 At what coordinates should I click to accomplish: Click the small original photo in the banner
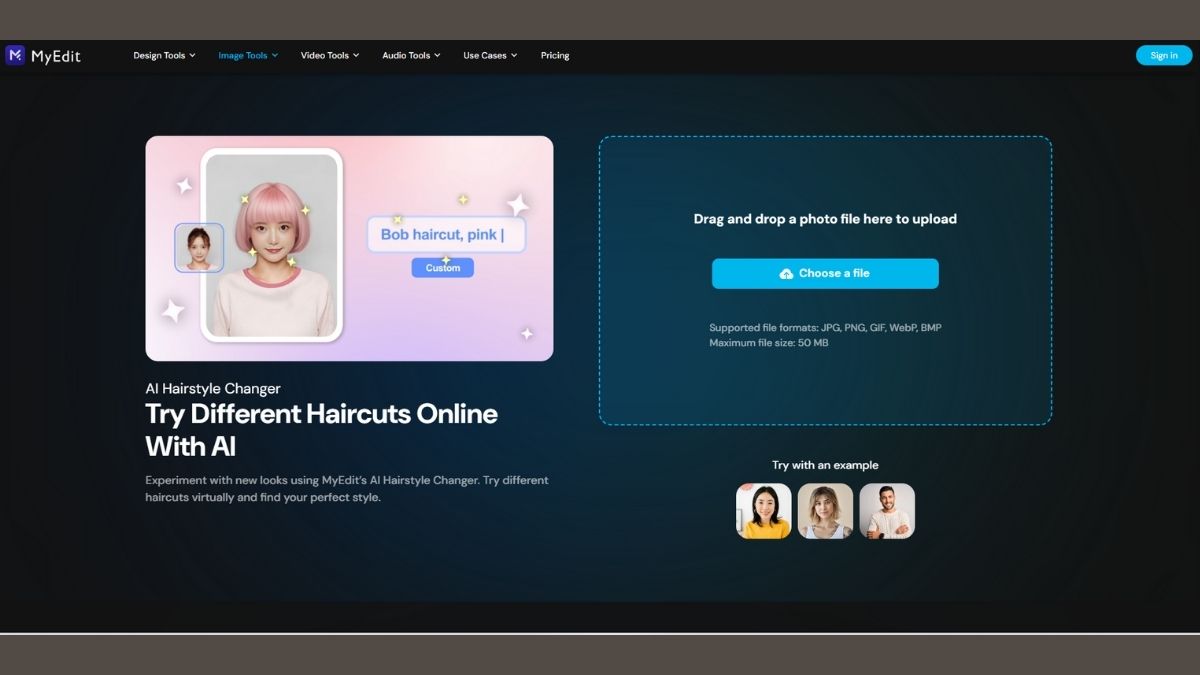(199, 248)
